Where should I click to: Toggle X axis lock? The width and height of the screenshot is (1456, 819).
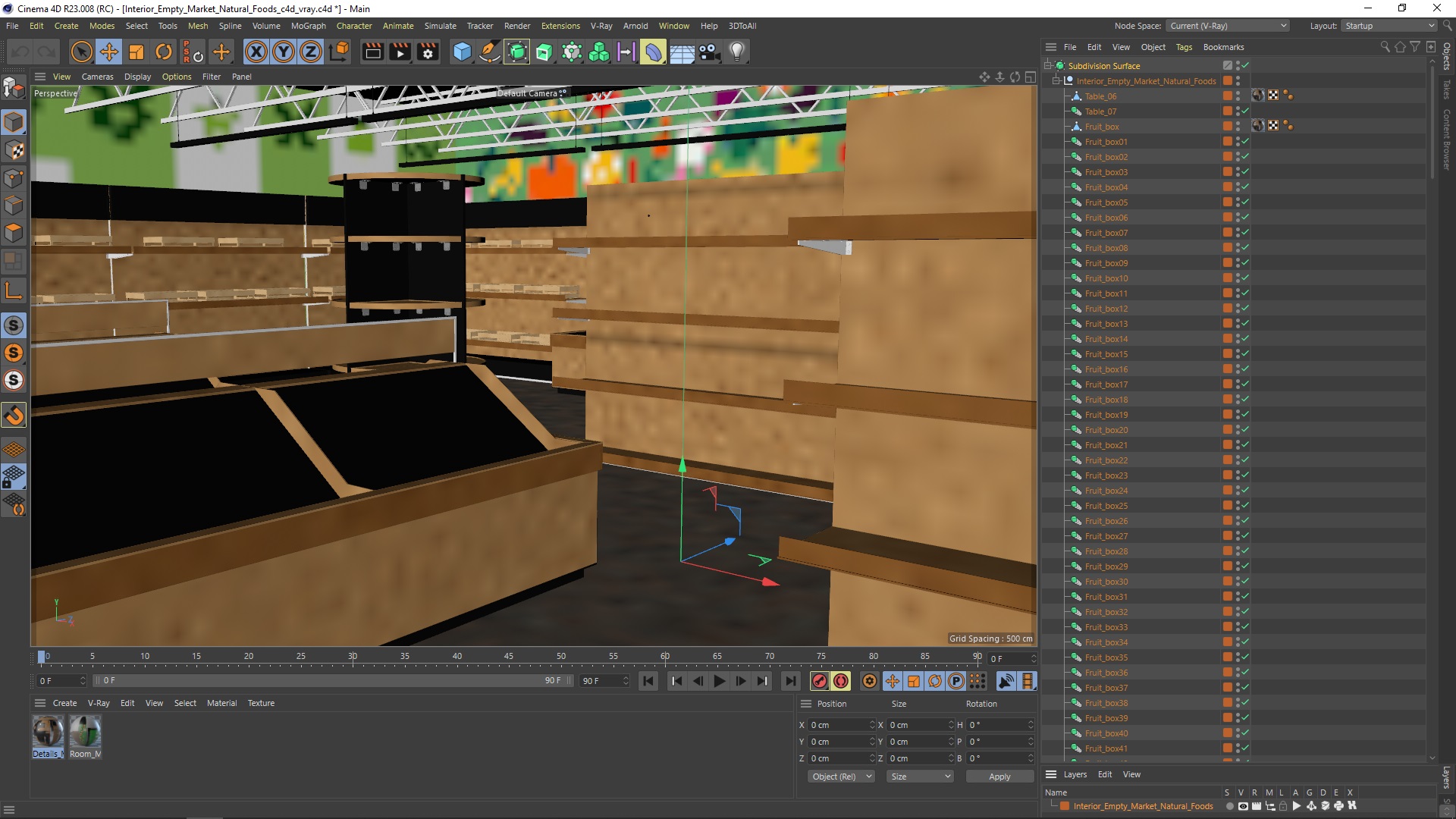pyautogui.click(x=256, y=52)
